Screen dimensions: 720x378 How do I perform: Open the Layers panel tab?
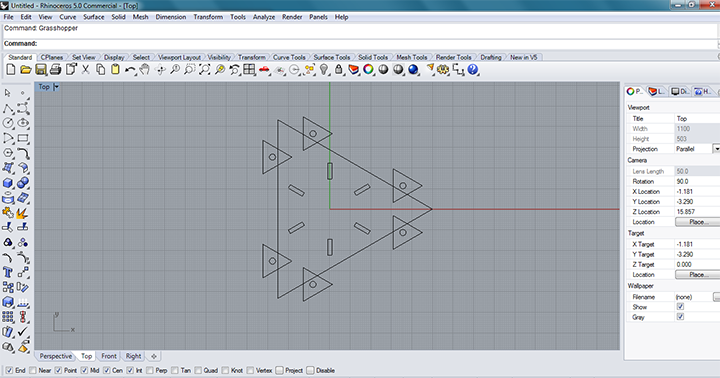[657, 91]
